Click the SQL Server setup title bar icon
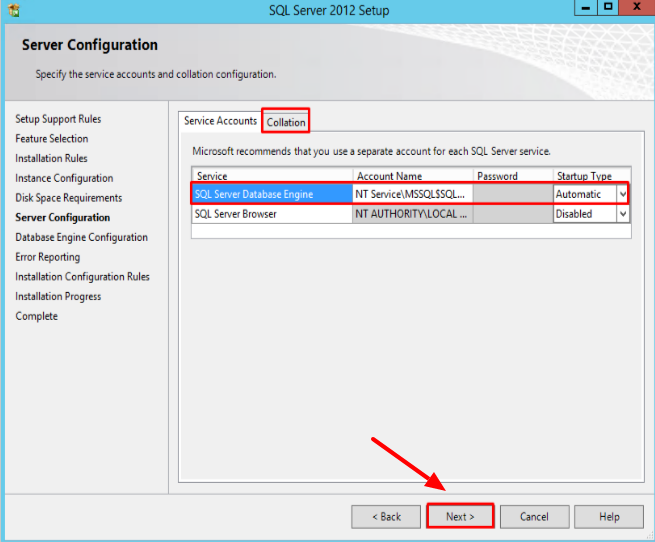 (14, 10)
